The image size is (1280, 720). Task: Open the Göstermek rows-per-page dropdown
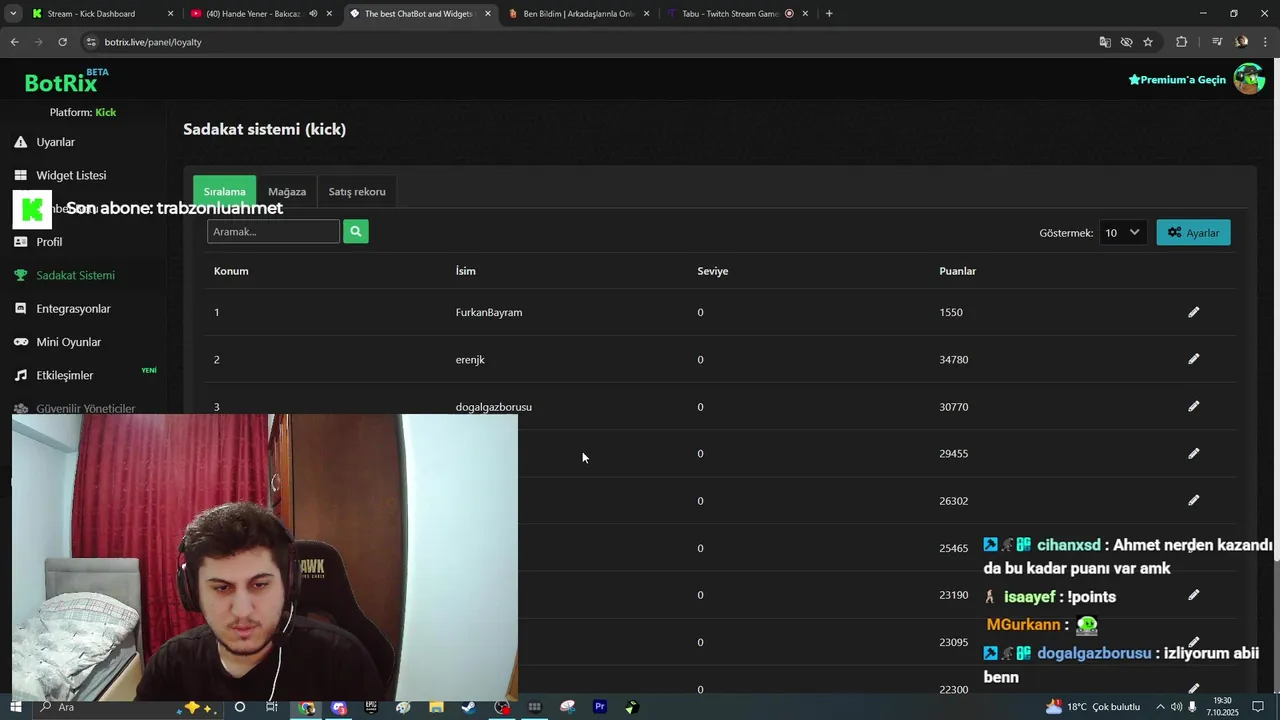click(x=1122, y=232)
